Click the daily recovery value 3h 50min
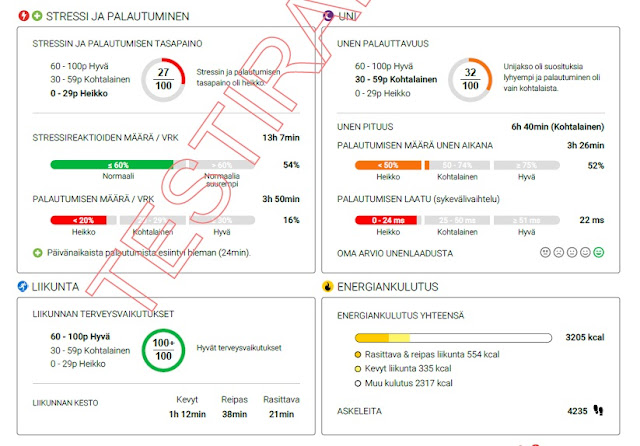This screenshot has width=640, height=446. click(x=281, y=199)
